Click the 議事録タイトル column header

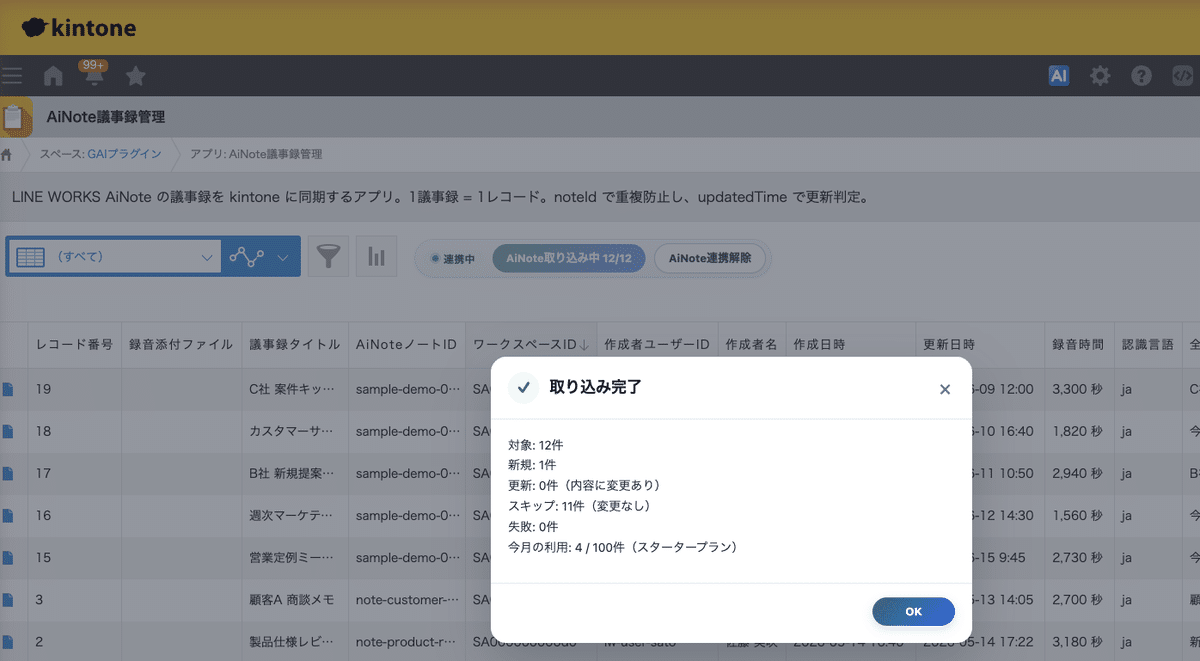(294, 345)
